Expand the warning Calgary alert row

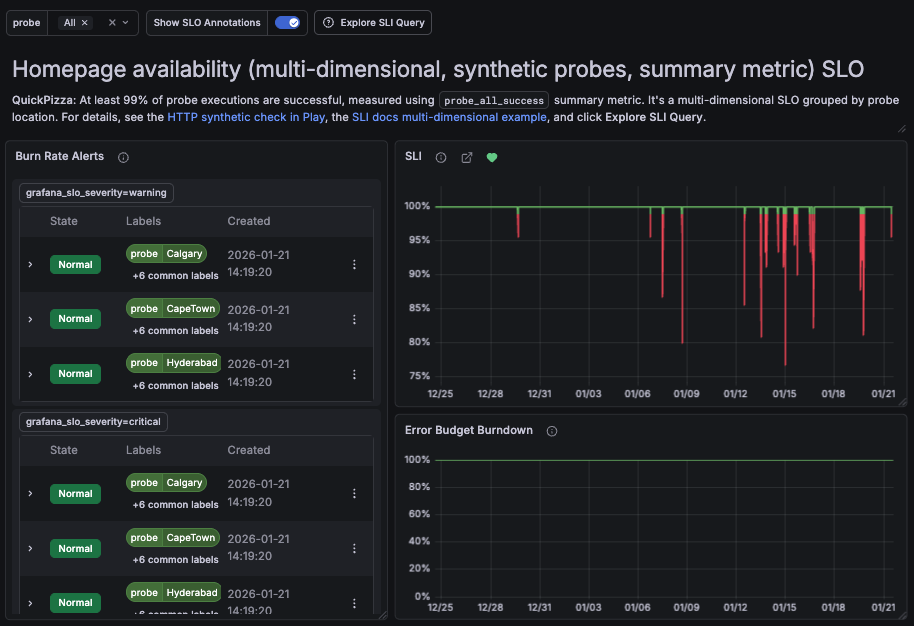coord(30,265)
